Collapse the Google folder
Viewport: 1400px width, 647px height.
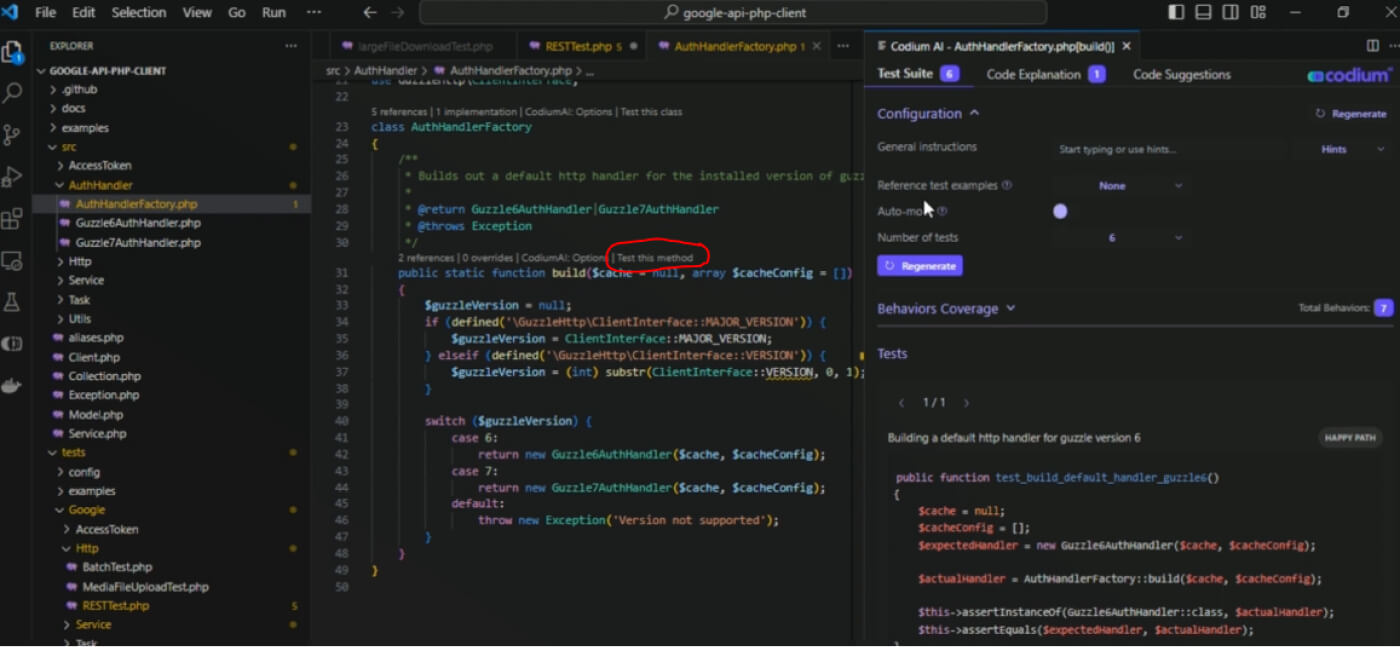87,510
